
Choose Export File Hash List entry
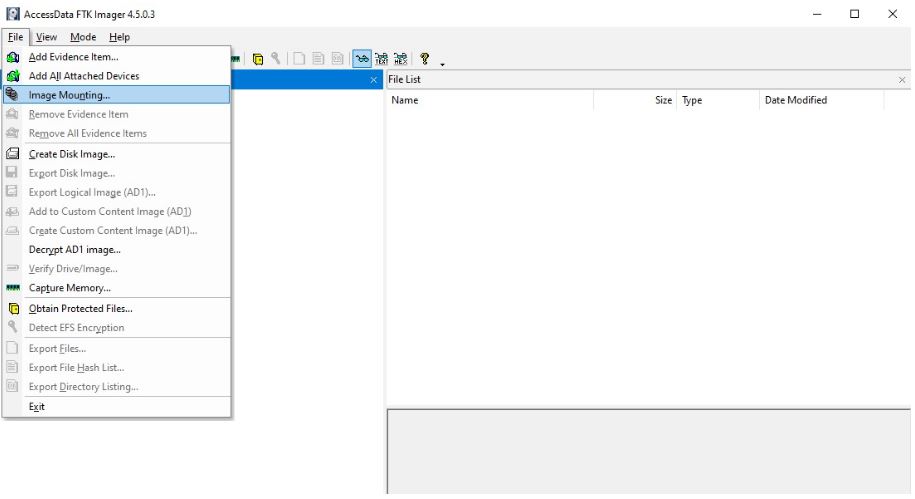(x=116, y=368)
